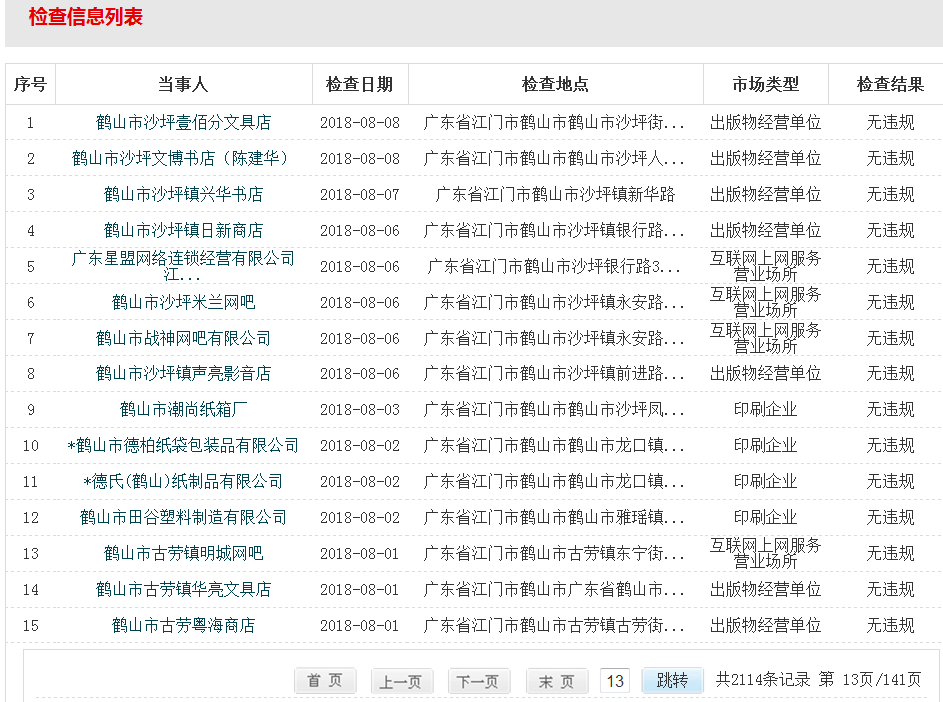Image resolution: width=943 pixels, height=702 pixels.
Task: Open 鹤山市沙坪文博书店（陈建华） record
Action: pos(183,159)
